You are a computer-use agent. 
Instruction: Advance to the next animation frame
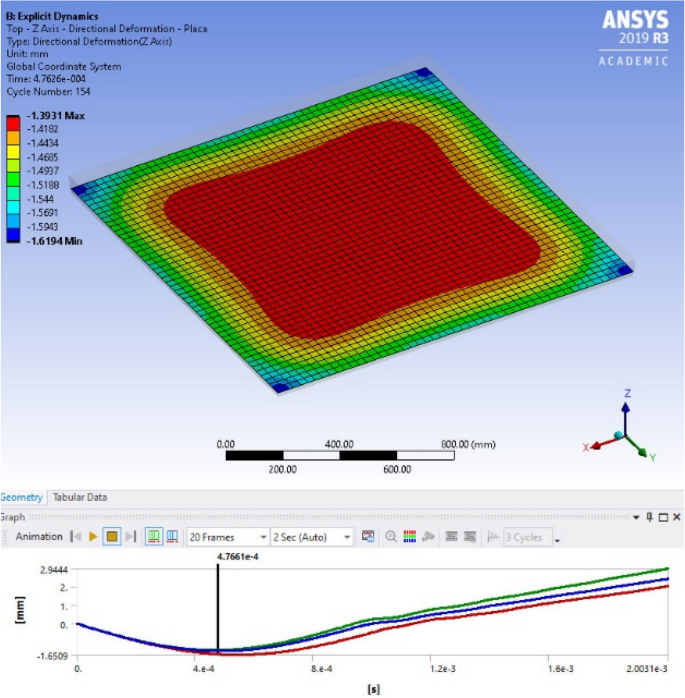point(130,536)
